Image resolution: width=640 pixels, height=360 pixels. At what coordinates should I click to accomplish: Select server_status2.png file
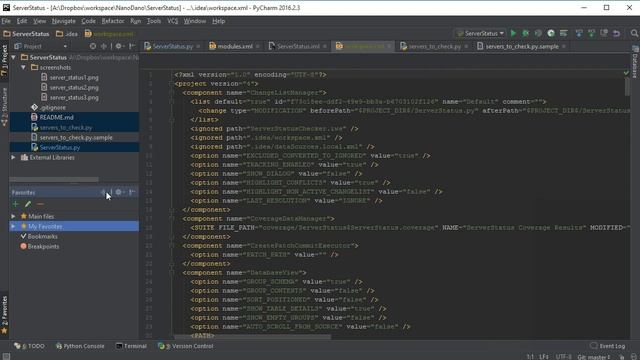(74, 87)
